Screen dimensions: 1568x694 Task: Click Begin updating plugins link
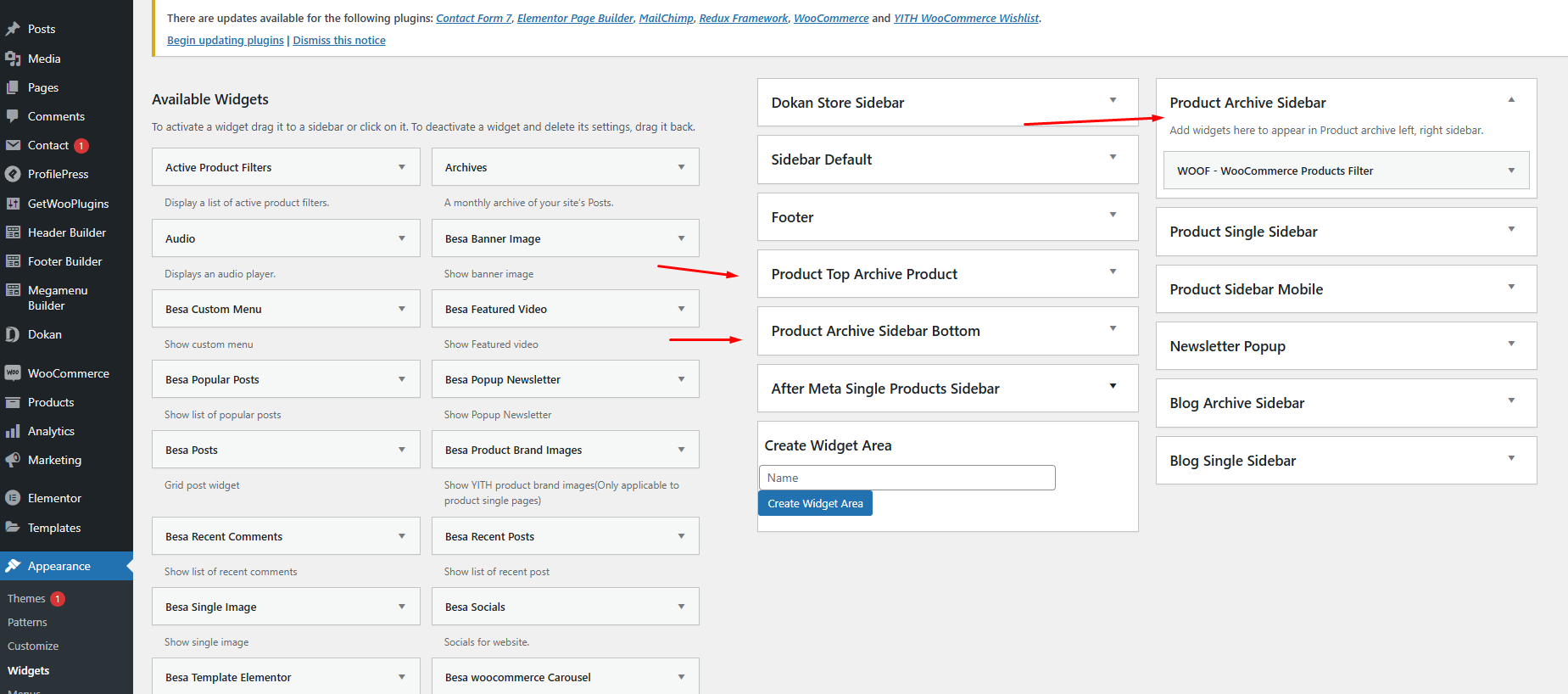[226, 41]
